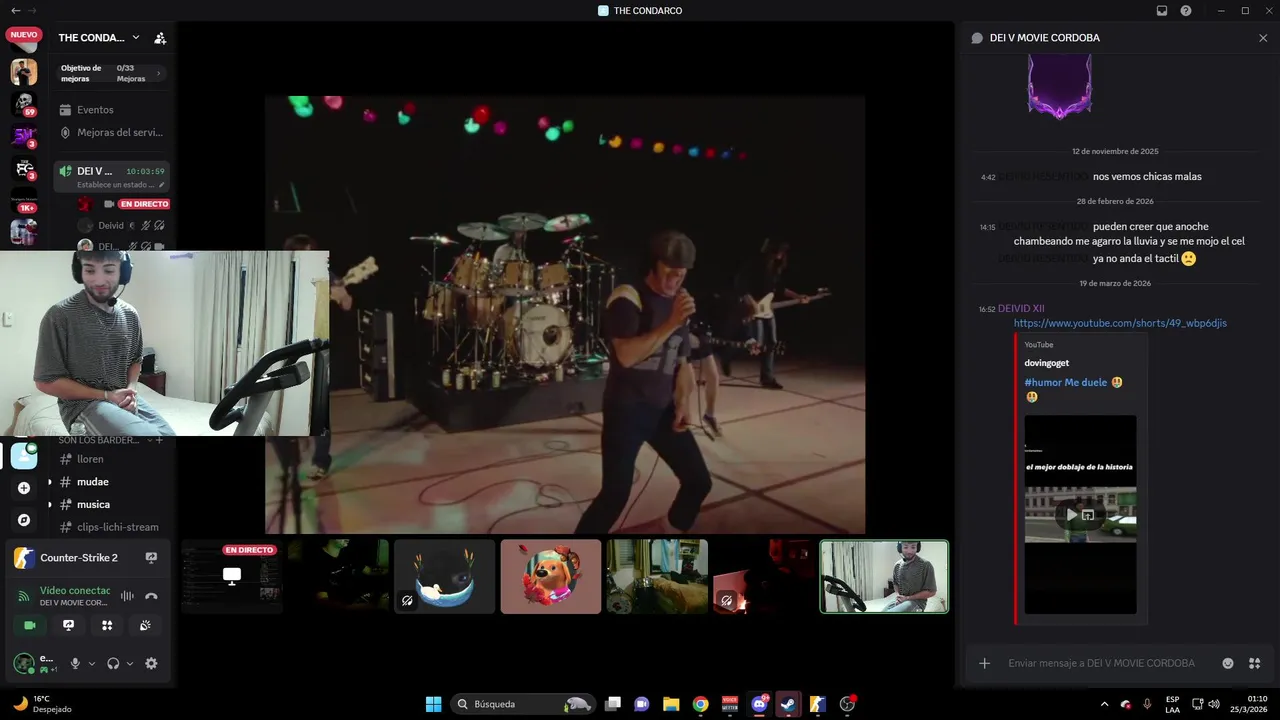Open the help icon in the title bar
The width and height of the screenshot is (1280, 720).
click(1186, 11)
